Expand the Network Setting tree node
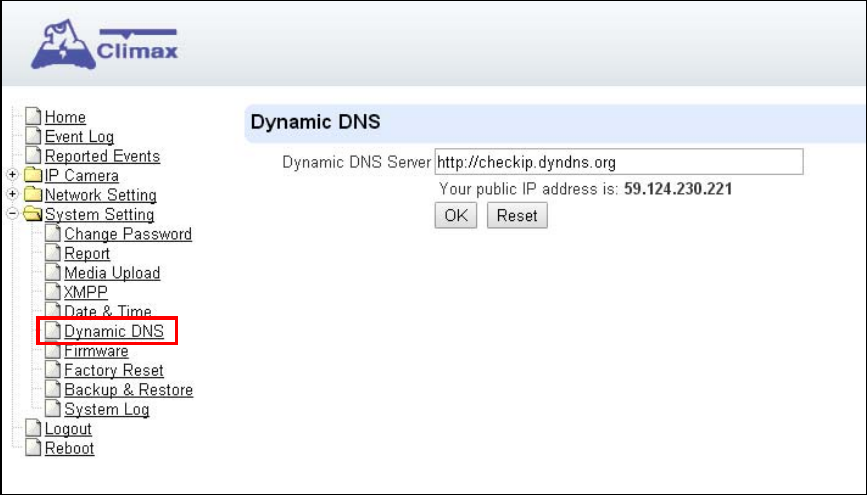The height and width of the screenshot is (495, 867). (12, 194)
